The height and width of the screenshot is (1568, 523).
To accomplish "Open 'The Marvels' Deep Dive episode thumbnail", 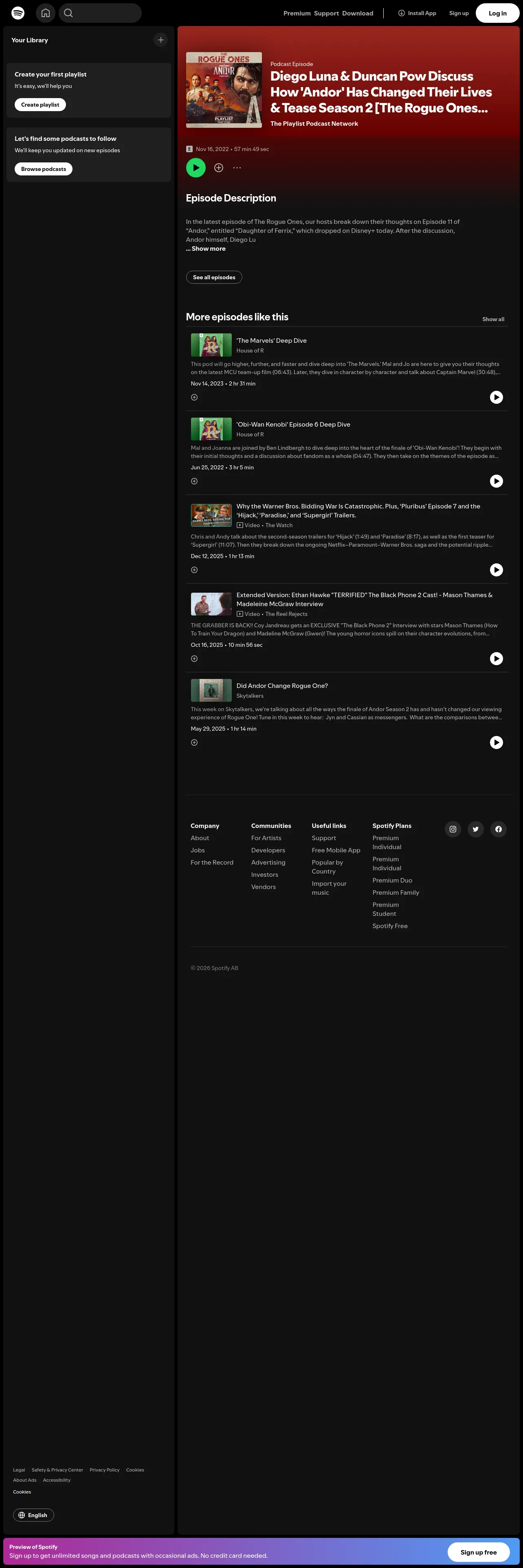I will tap(211, 345).
